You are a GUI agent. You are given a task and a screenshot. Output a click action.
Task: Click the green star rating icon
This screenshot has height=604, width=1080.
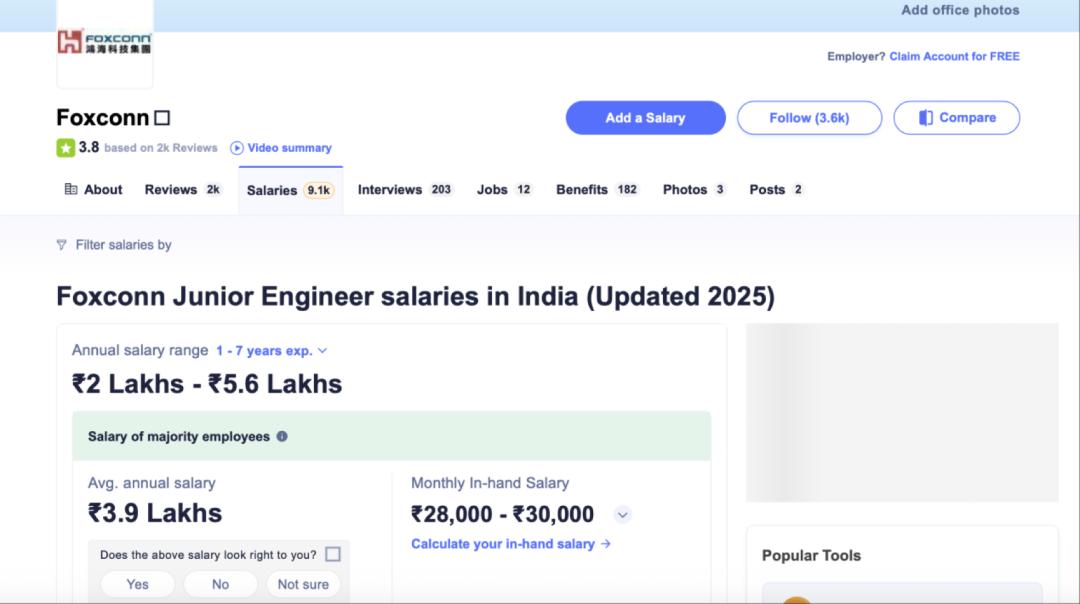pos(65,148)
